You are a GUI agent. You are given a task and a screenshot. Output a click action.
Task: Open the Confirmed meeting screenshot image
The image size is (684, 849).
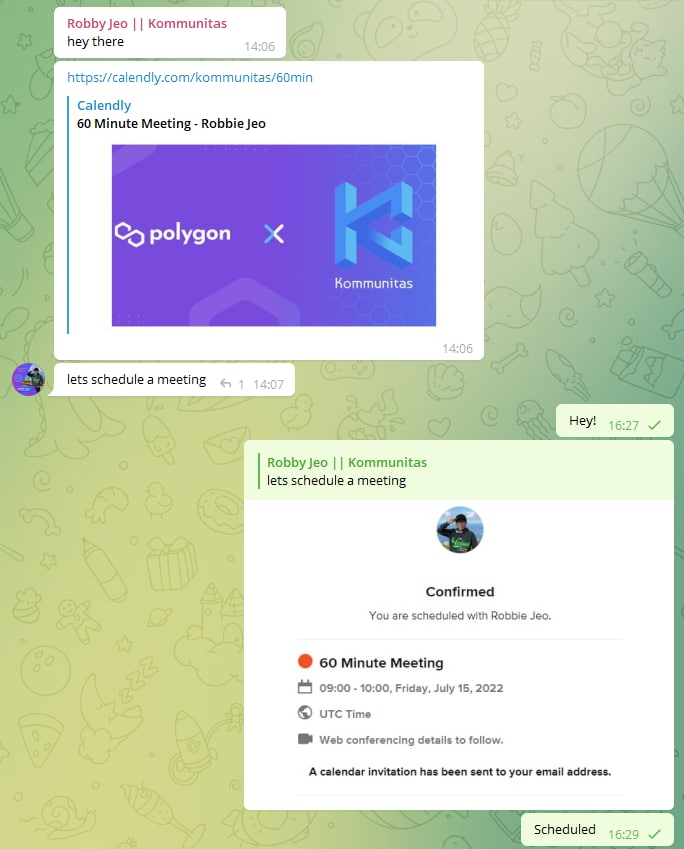tap(459, 654)
